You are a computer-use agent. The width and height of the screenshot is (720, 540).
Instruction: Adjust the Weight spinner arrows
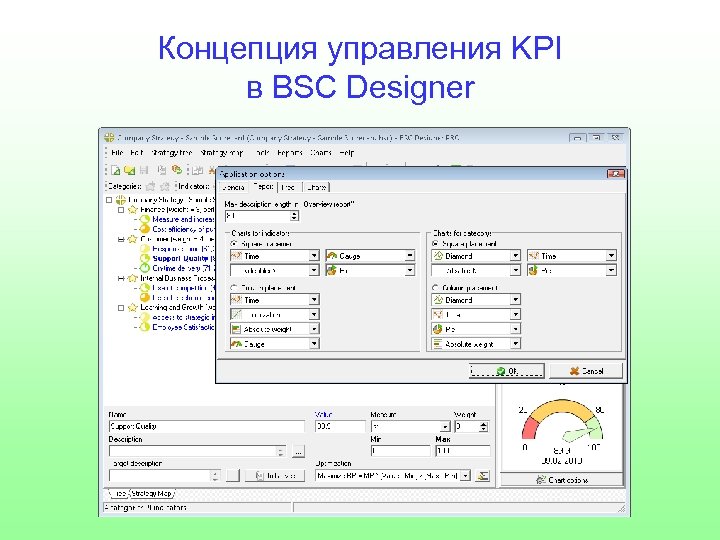coord(484,427)
